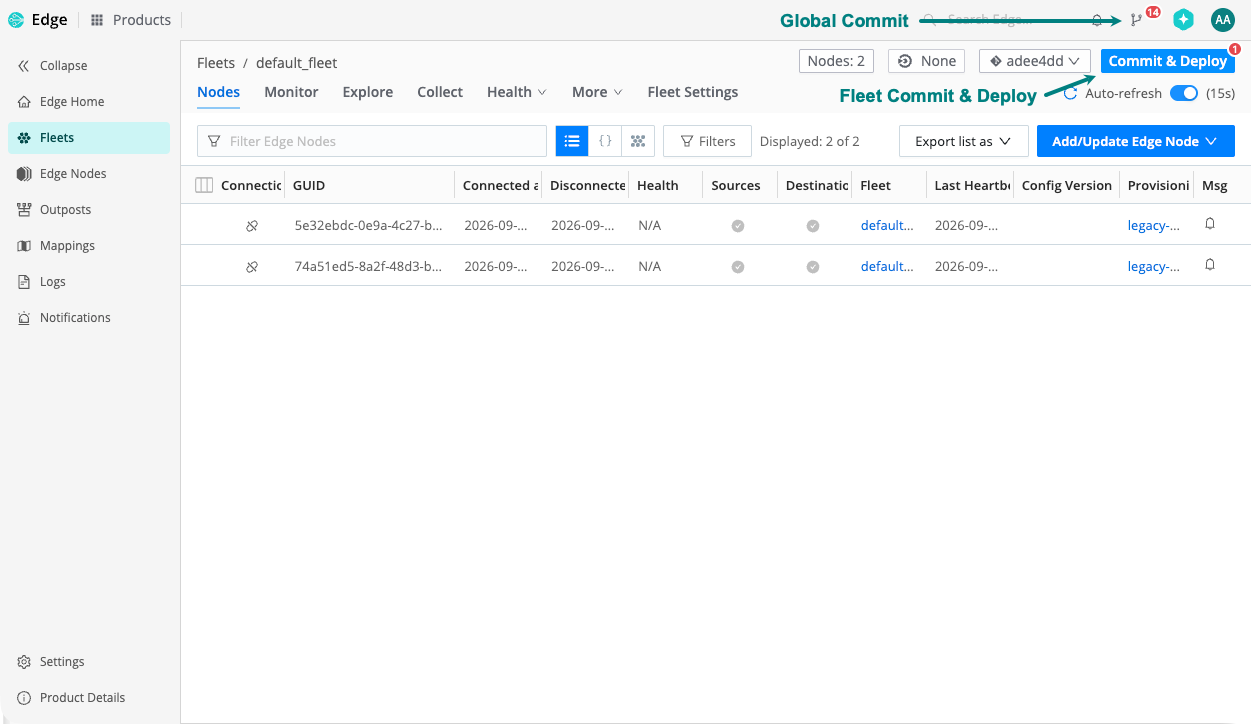Expand the More tab menu
The height and width of the screenshot is (724, 1251).
click(597, 92)
